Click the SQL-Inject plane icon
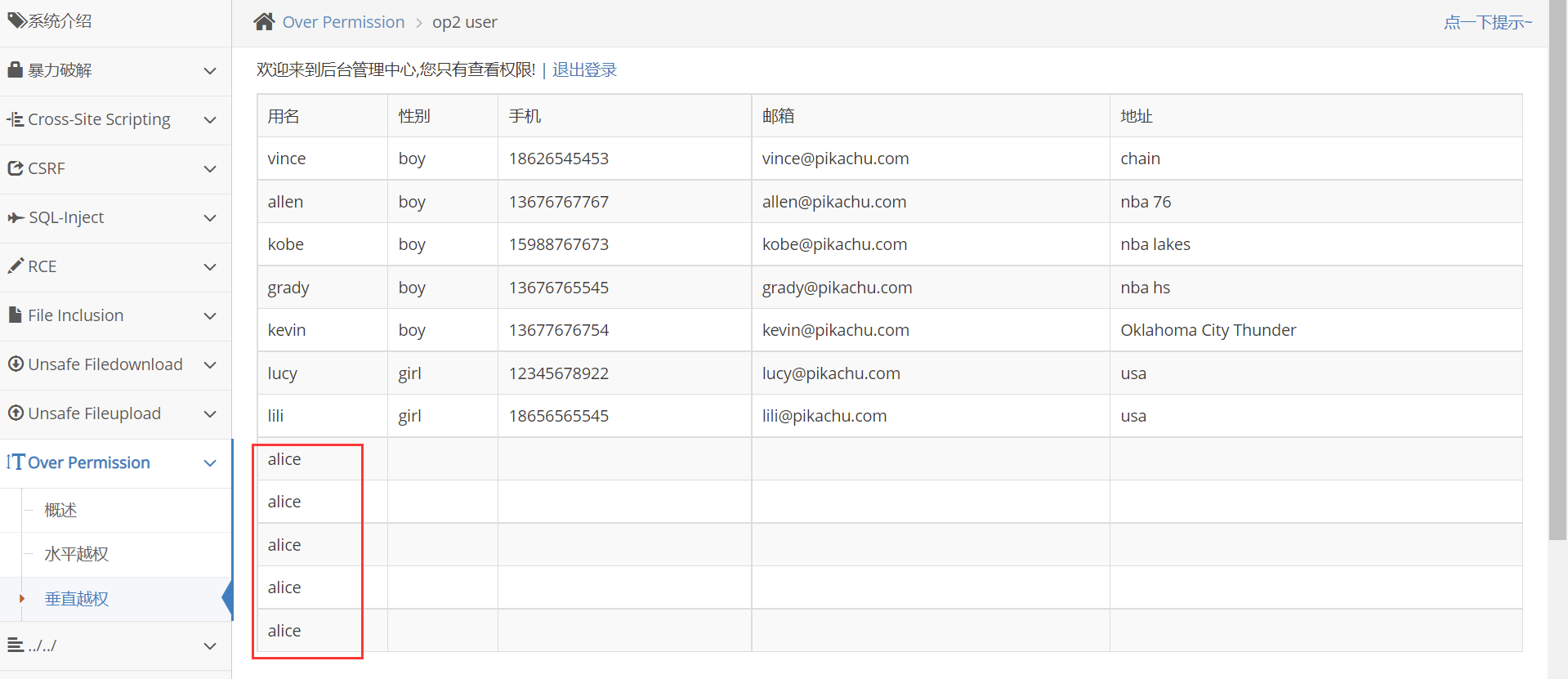1568x679 pixels. (15, 217)
